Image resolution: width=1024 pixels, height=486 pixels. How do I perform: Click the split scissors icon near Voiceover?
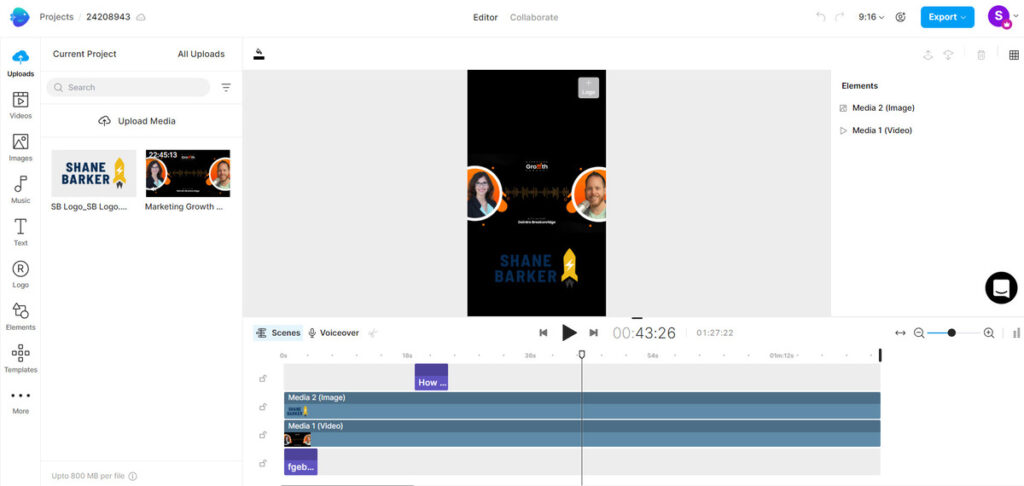click(373, 333)
